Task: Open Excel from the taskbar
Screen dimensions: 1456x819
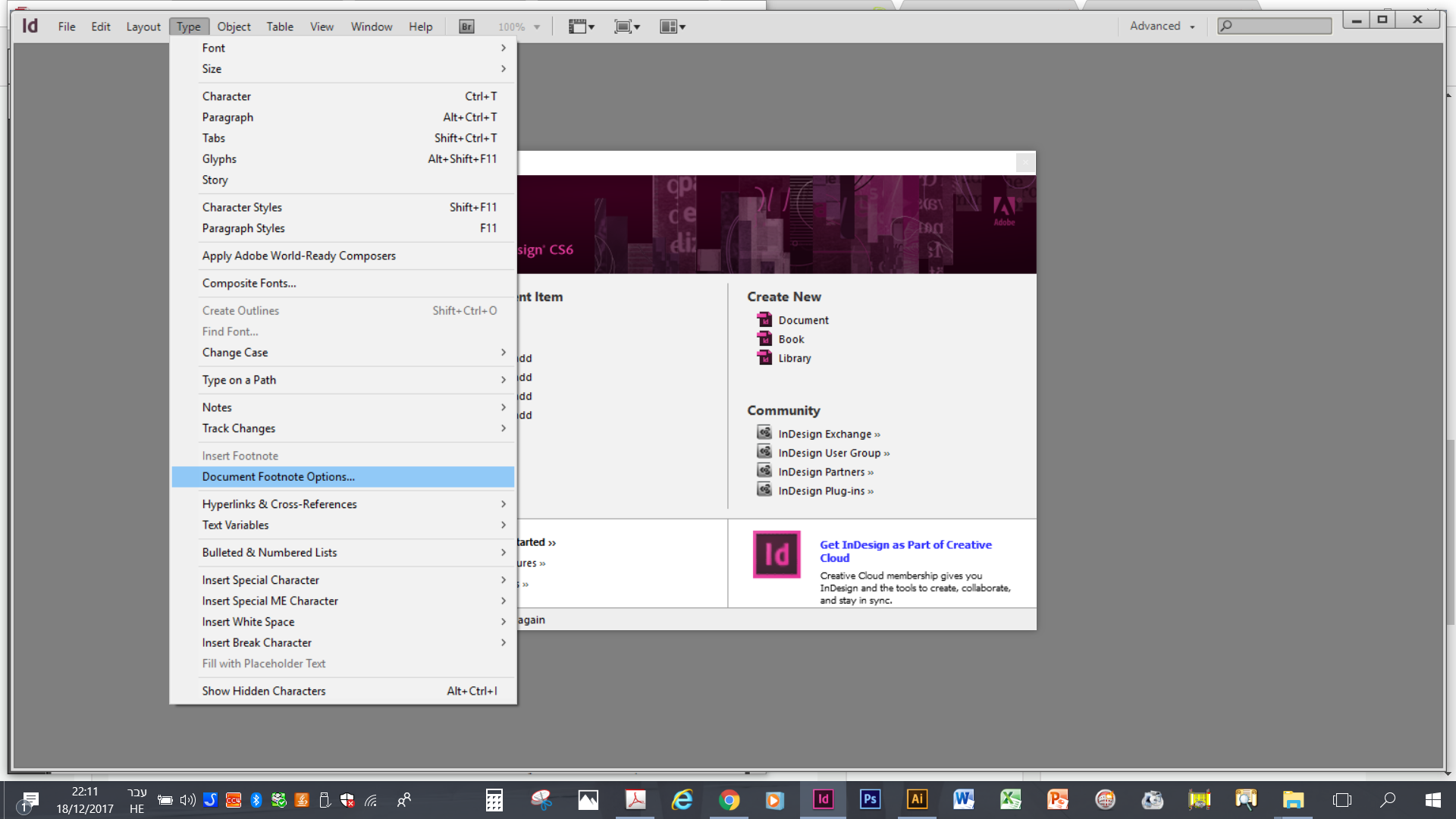Action: click(x=1011, y=799)
